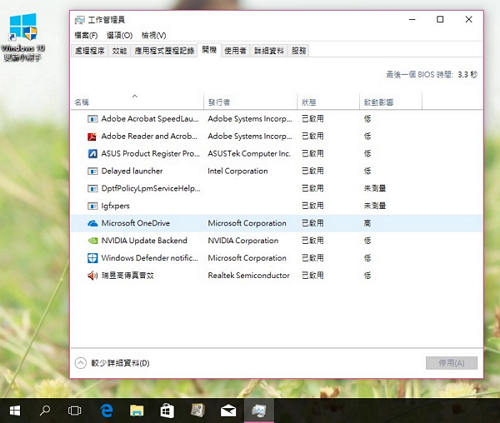Open the Windows 10 upgrade assistant desktop shortcut
This screenshot has height=423, width=500.
pyautogui.click(x=23, y=37)
